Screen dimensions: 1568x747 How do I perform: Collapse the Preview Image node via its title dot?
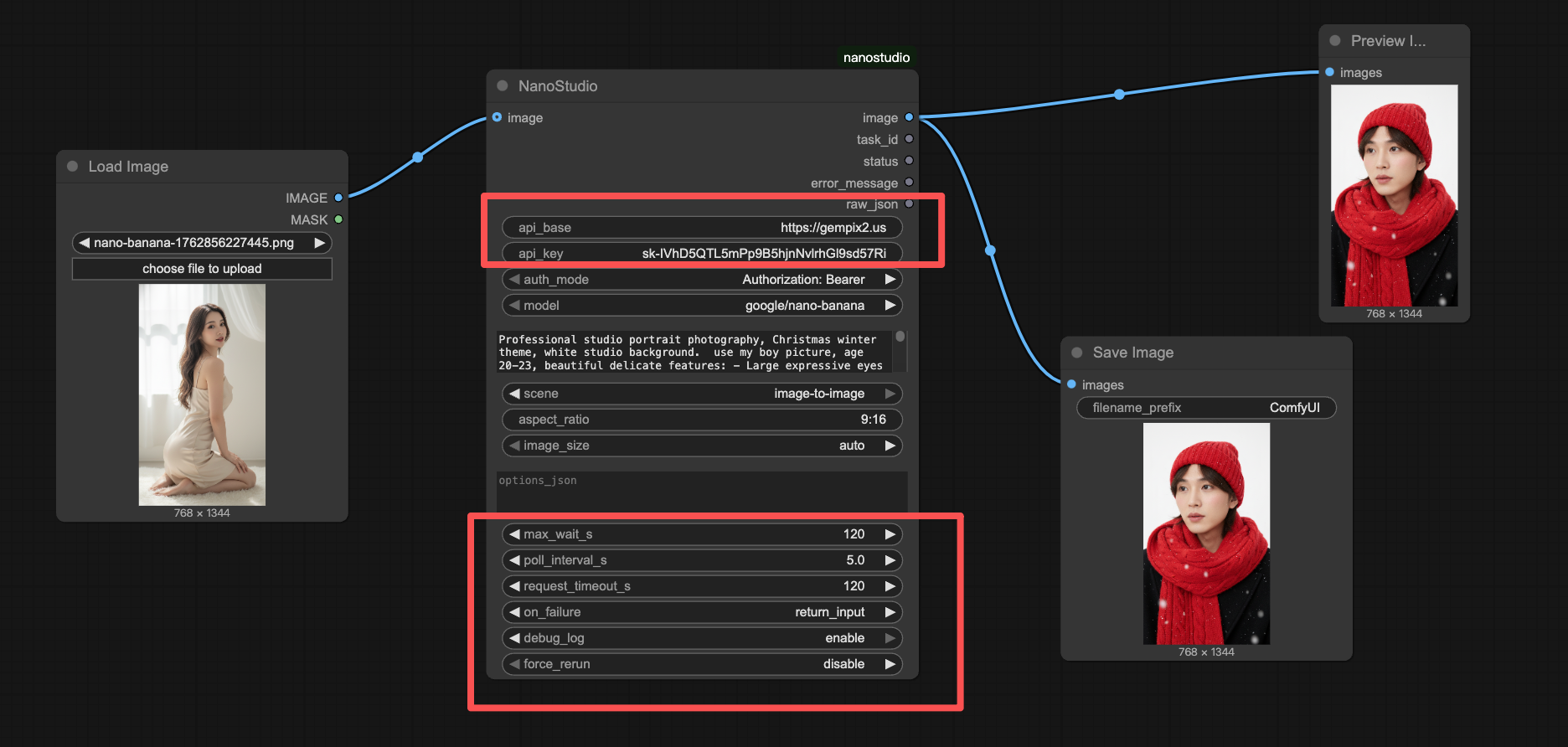point(1335,40)
